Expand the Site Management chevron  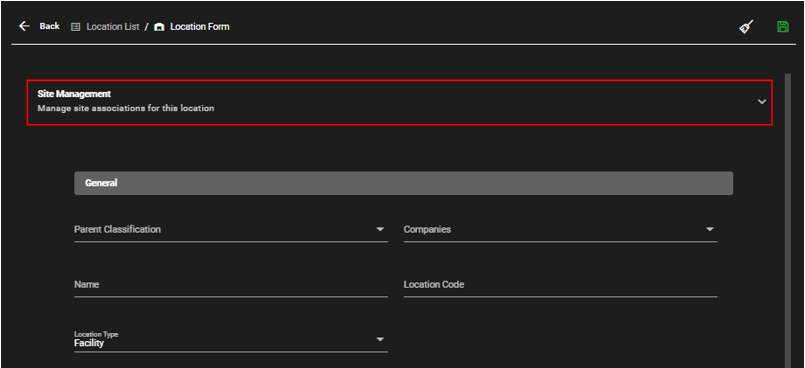[x=762, y=102]
